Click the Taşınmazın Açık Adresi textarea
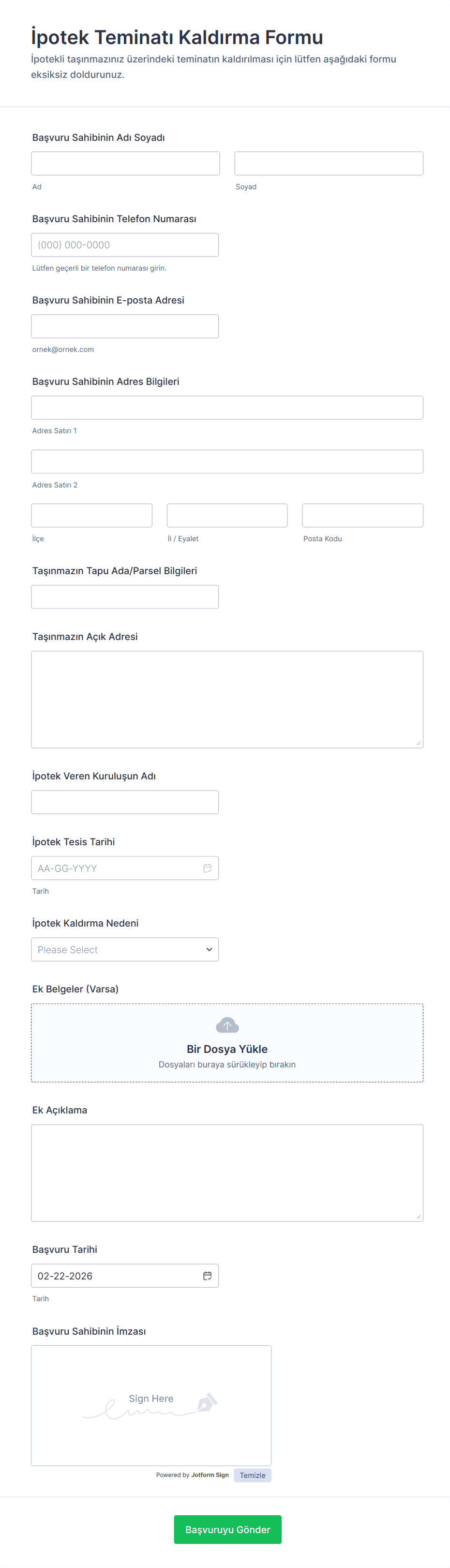Viewport: 450px width, 1568px height. pos(227,700)
